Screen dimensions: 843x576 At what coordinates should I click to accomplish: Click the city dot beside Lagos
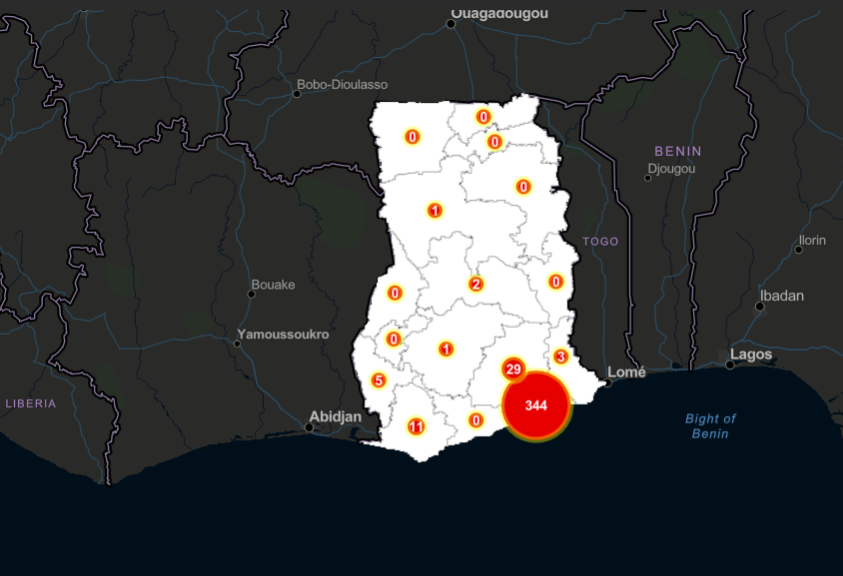730,365
